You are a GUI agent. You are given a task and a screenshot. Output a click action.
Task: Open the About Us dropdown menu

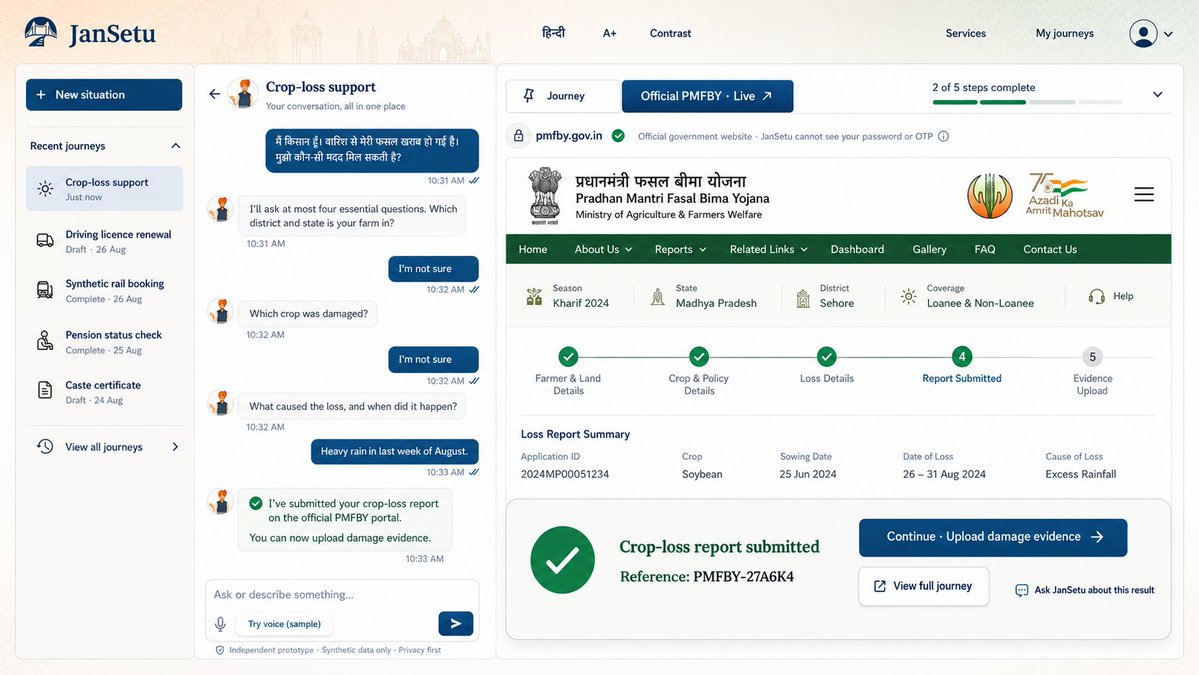coord(603,249)
